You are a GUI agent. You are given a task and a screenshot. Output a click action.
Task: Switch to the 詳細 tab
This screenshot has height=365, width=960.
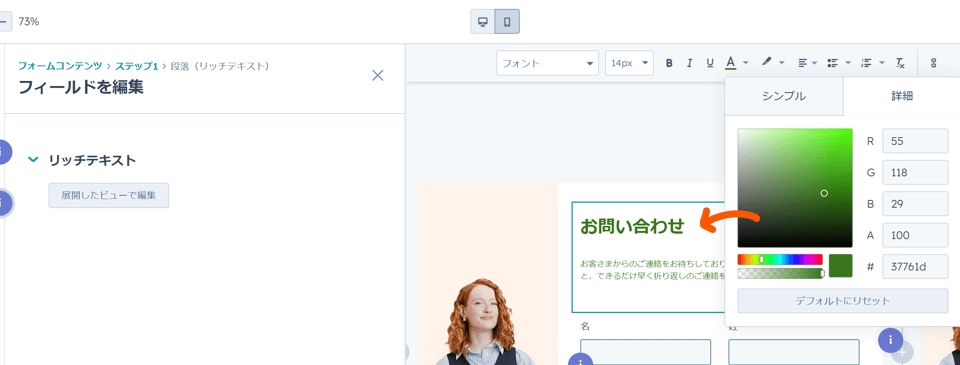click(902, 96)
